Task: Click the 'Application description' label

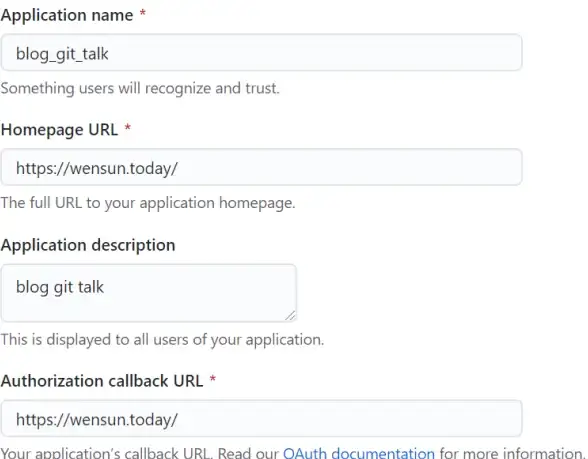Action: point(88,245)
